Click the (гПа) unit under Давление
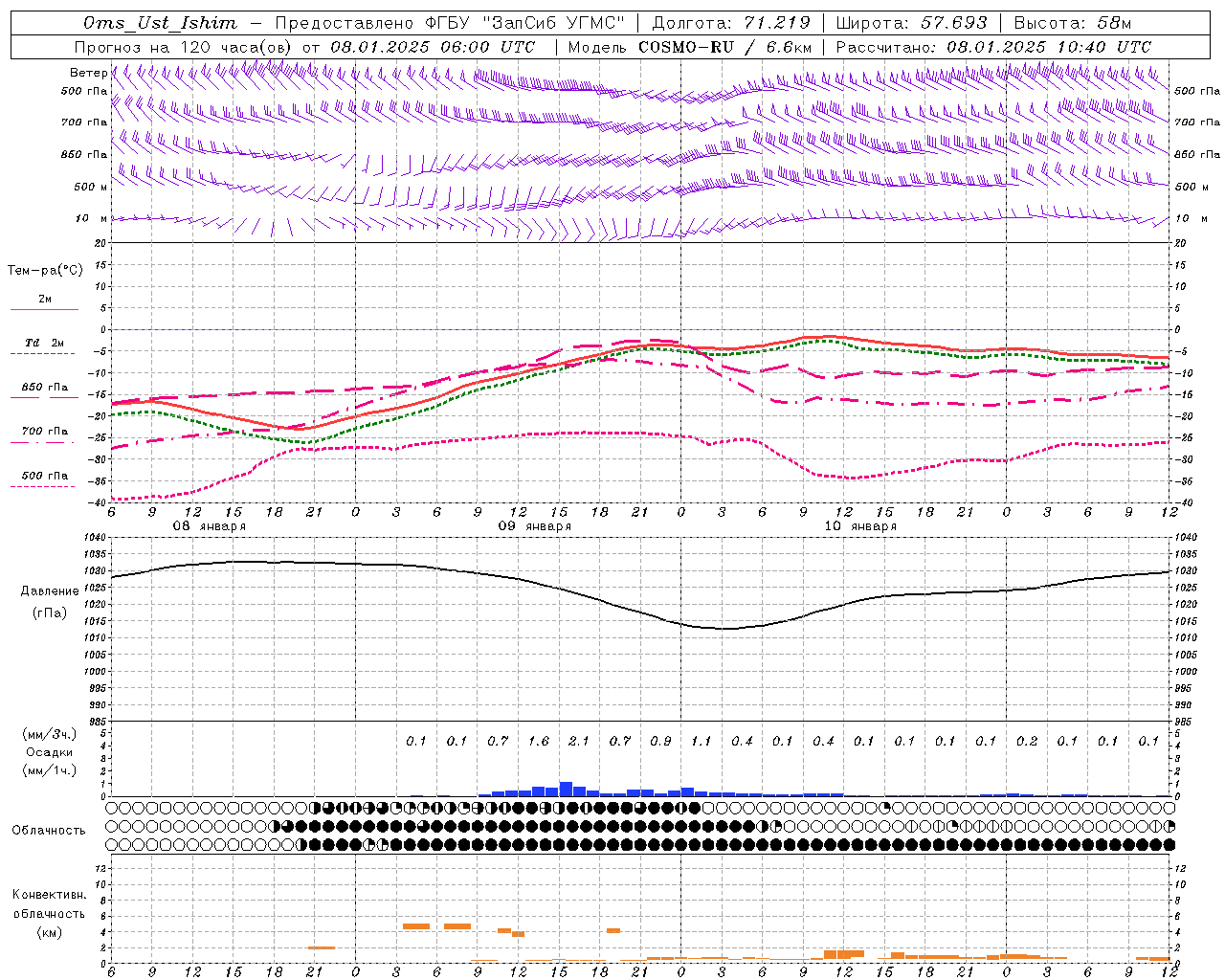Viewport: 1225px width, 980px height. pyautogui.click(x=49, y=613)
